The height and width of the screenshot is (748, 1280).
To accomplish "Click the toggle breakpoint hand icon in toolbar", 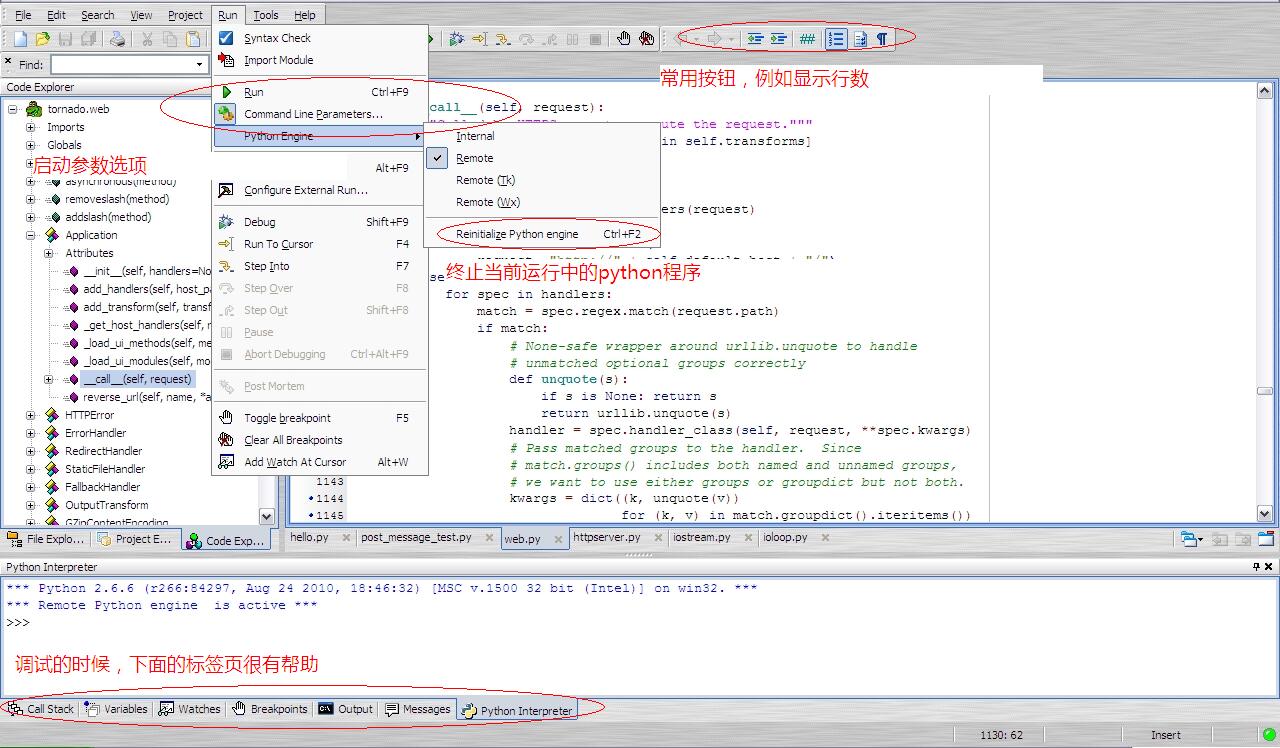I will (x=623, y=39).
